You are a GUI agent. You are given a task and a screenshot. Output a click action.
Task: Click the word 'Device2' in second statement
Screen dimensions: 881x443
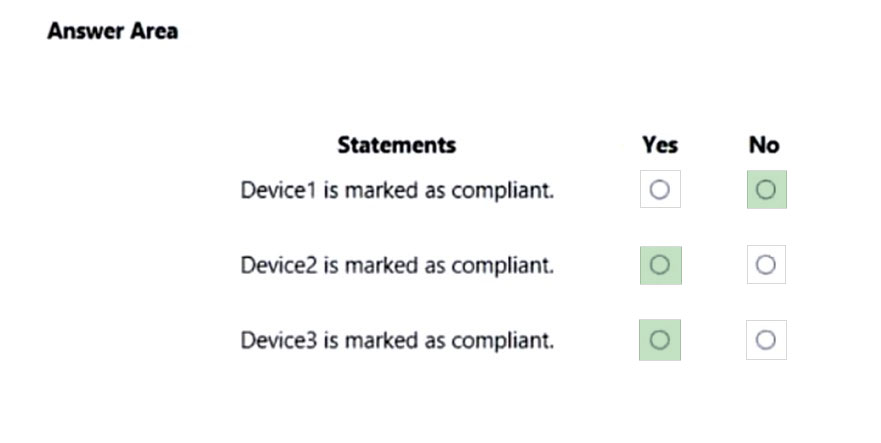(279, 265)
